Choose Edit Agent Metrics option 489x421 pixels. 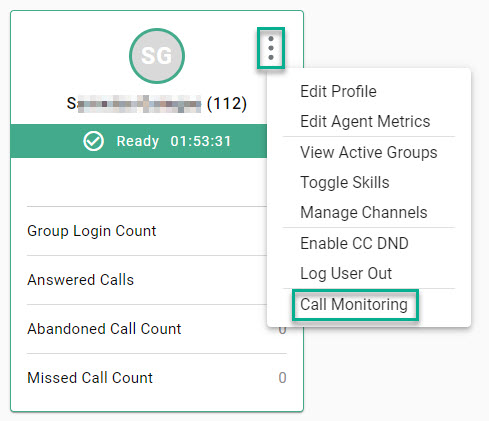[x=365, y=121]
